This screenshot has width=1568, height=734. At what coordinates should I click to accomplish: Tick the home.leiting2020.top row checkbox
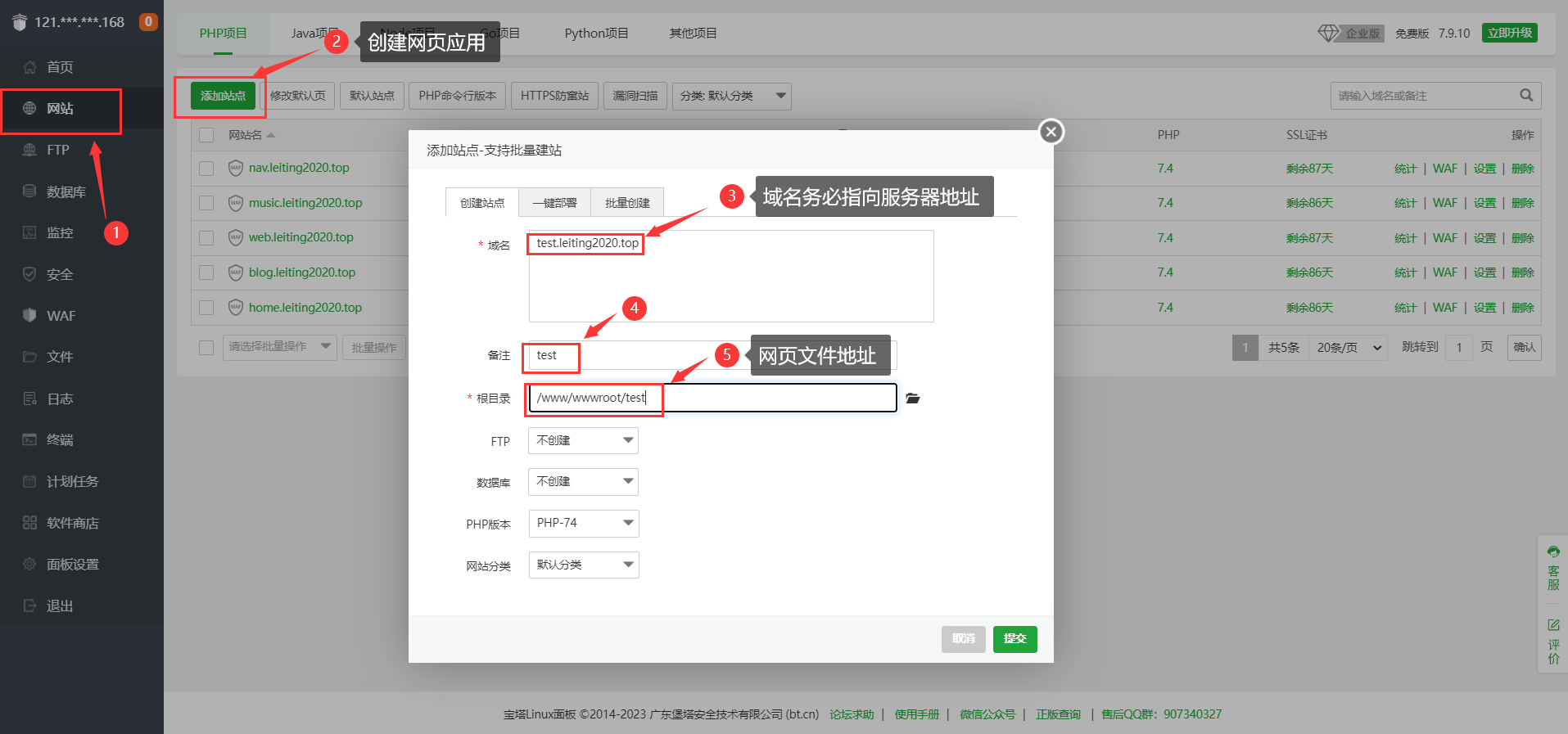[206, 308]
